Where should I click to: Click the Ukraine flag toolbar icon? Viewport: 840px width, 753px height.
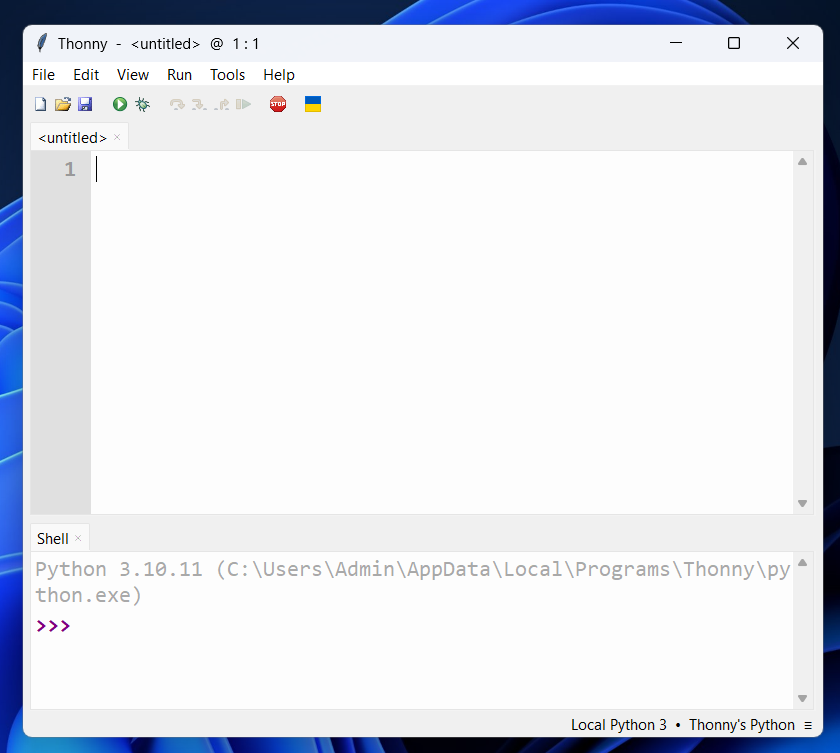click(313, 104)
